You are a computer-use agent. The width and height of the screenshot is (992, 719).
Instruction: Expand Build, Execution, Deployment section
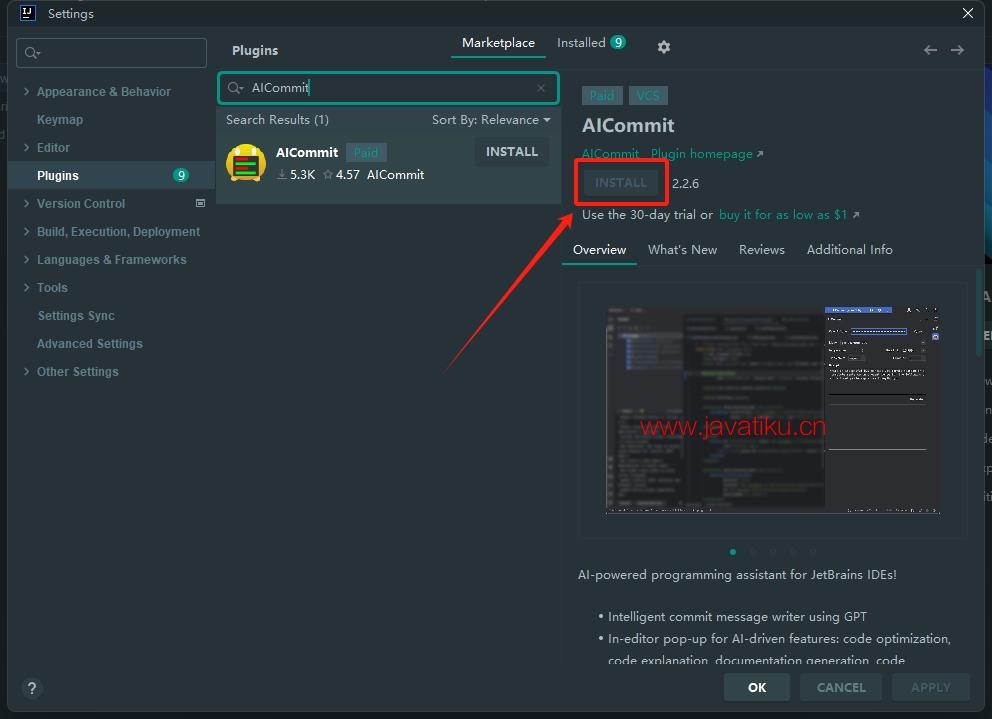tap(26, 232)
